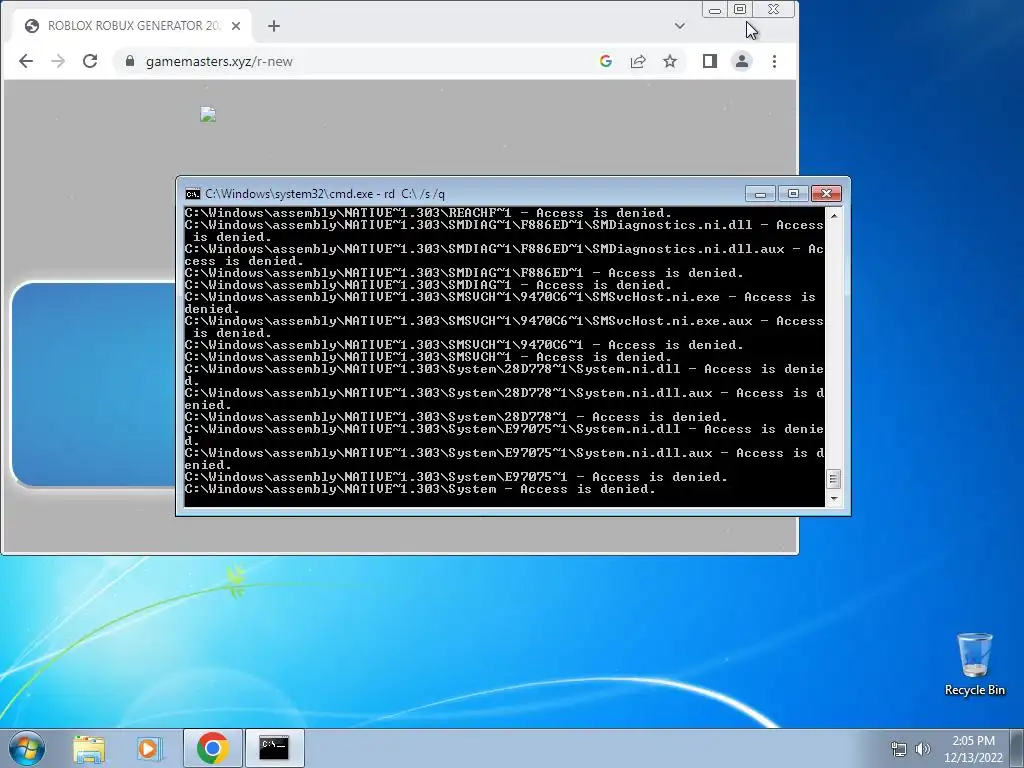
Task: Share this page icon in Chrome
Action: 638,61
